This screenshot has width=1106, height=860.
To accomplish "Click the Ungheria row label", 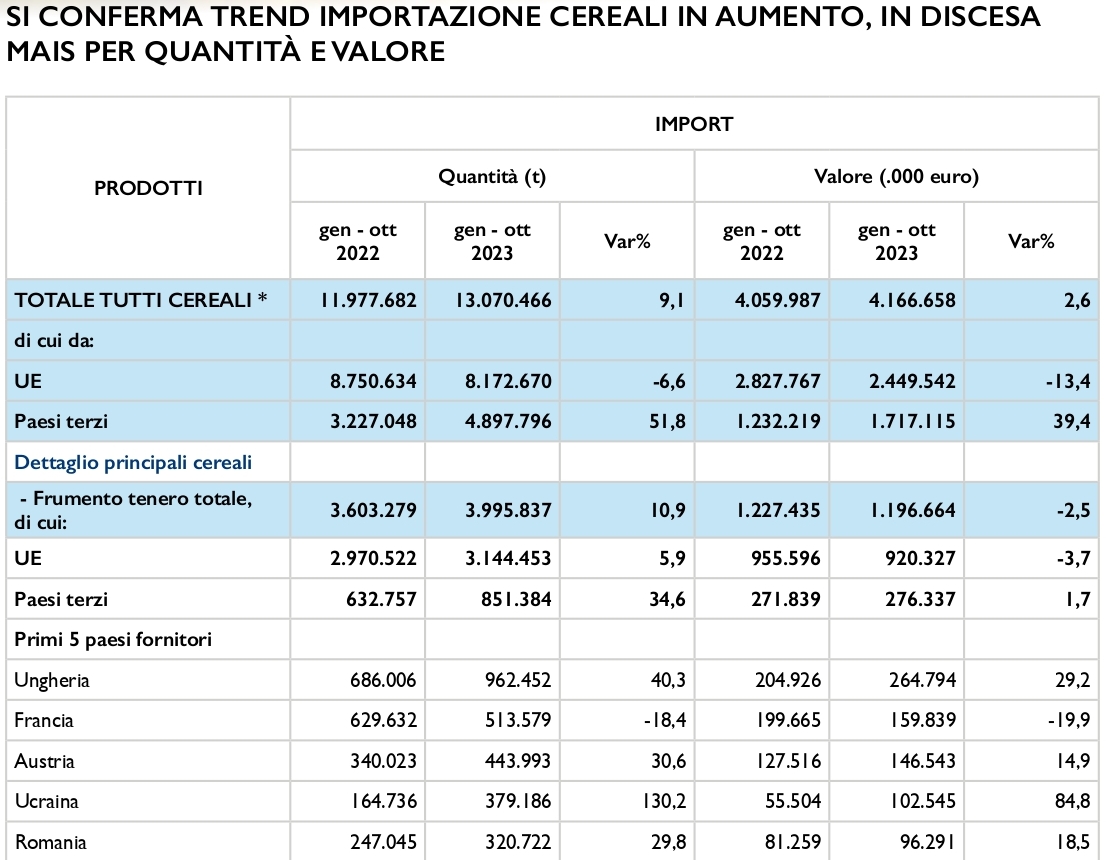I will (52, 681).
